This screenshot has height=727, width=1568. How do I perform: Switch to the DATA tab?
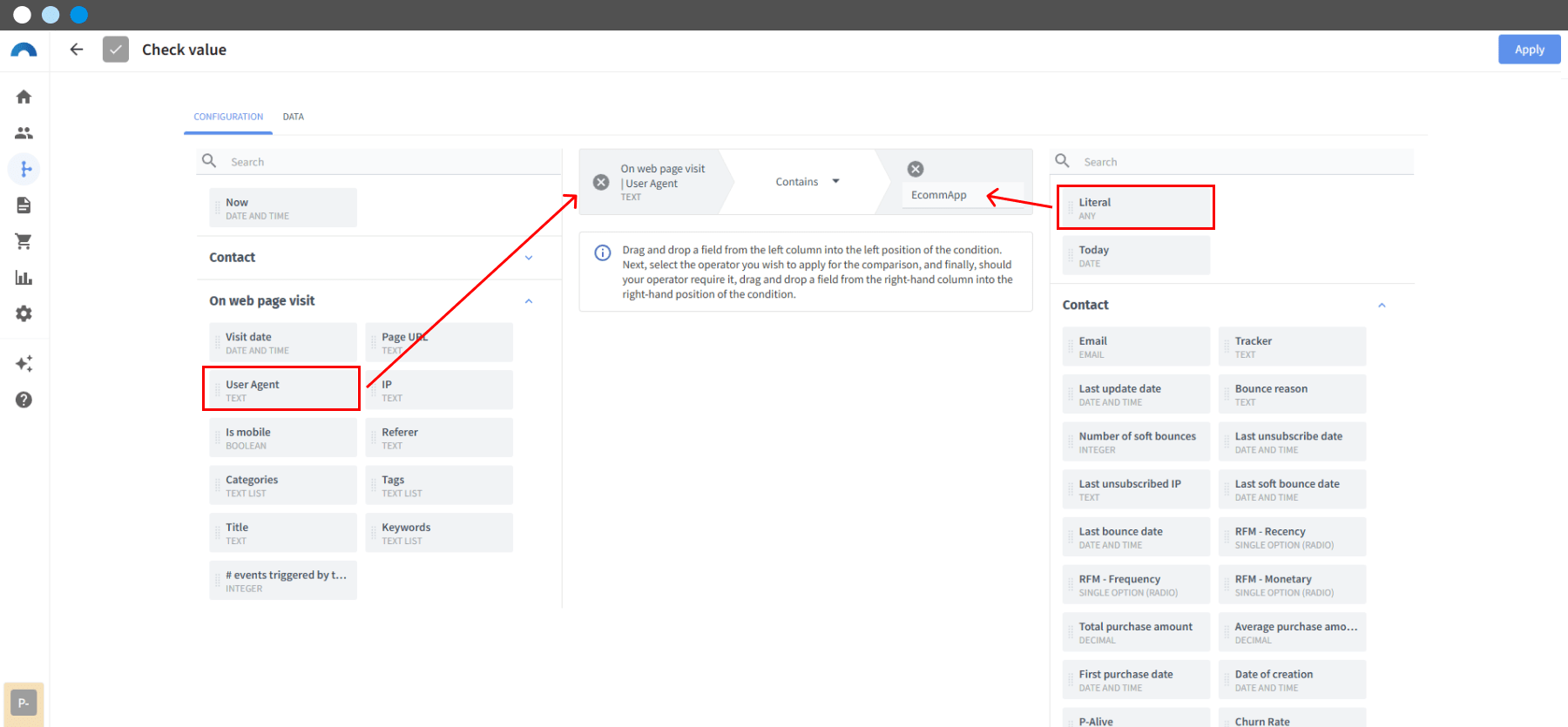point(294,117)
